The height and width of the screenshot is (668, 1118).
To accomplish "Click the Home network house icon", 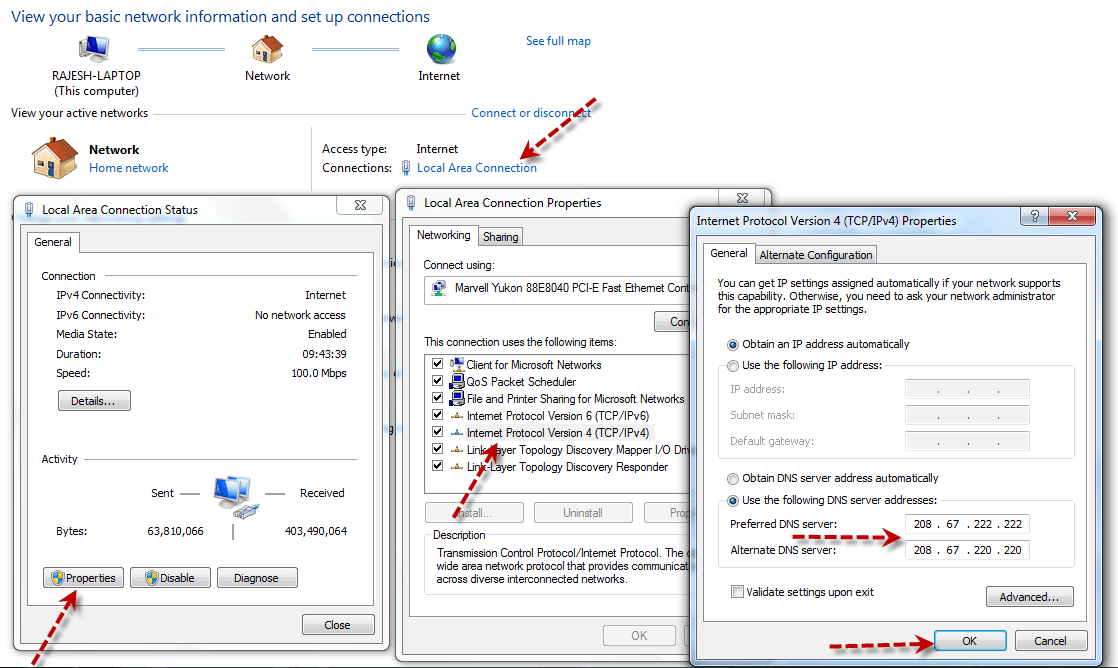I will [54, 158].
